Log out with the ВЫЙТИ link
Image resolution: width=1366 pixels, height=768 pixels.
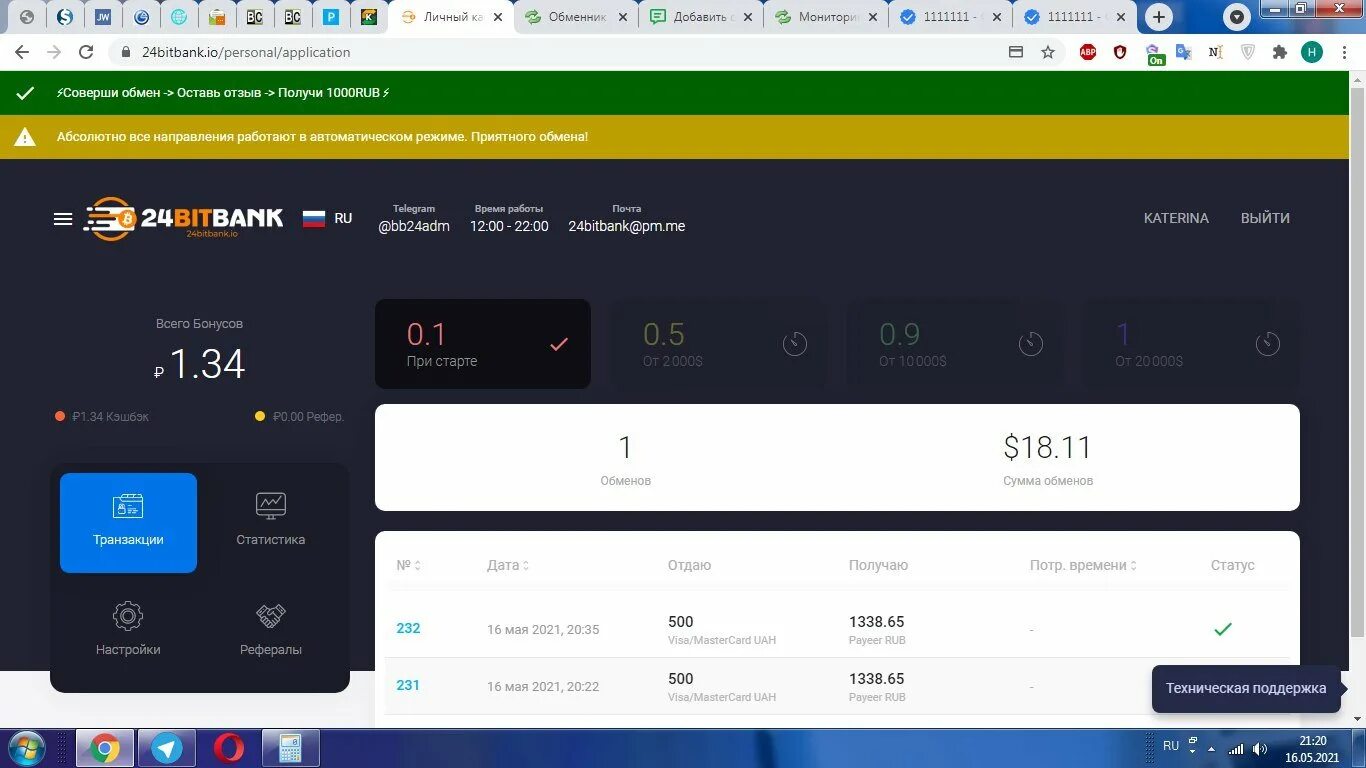[x=1265, y=218]
